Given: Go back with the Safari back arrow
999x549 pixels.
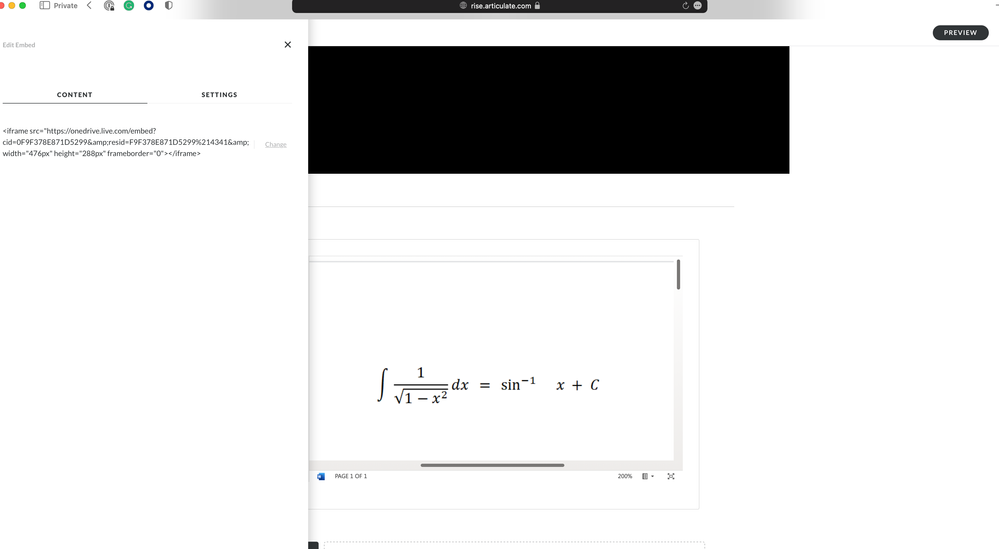Looking at the screenshot, I should pyautogui.click(x=89, y=5).
